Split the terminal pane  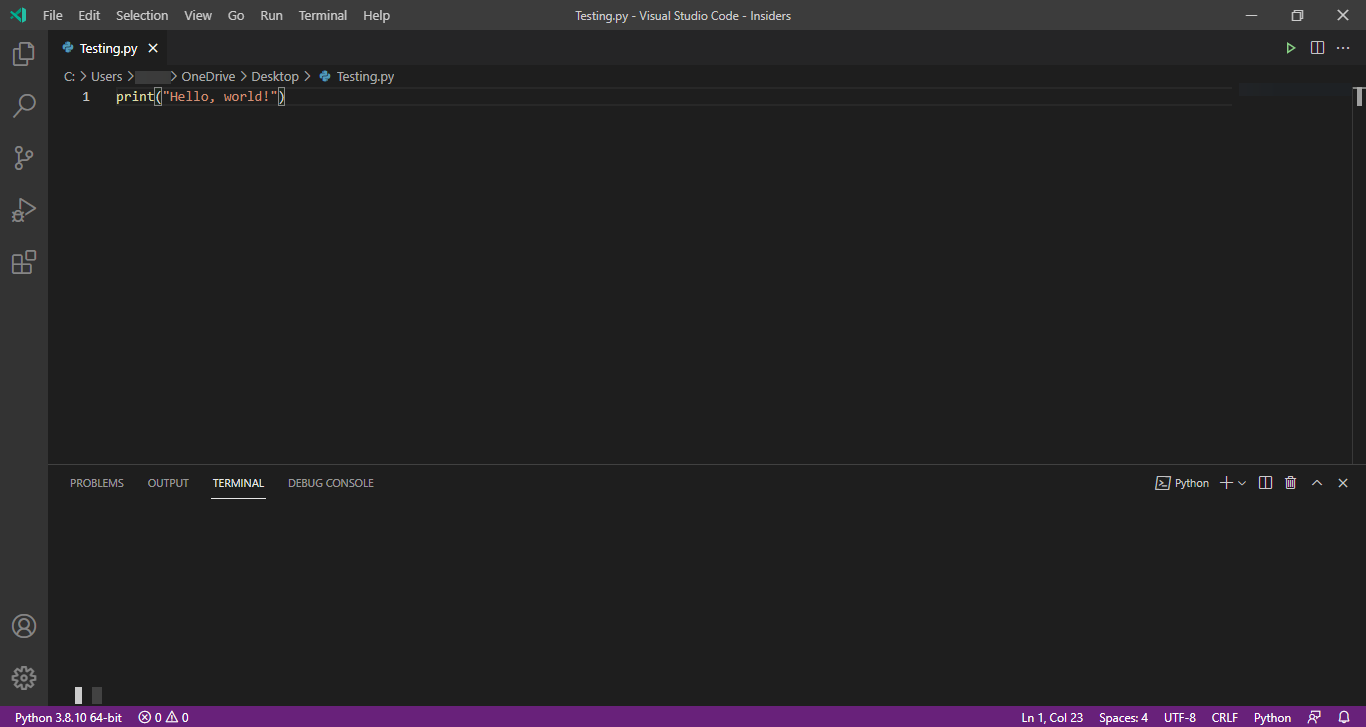1265,482
